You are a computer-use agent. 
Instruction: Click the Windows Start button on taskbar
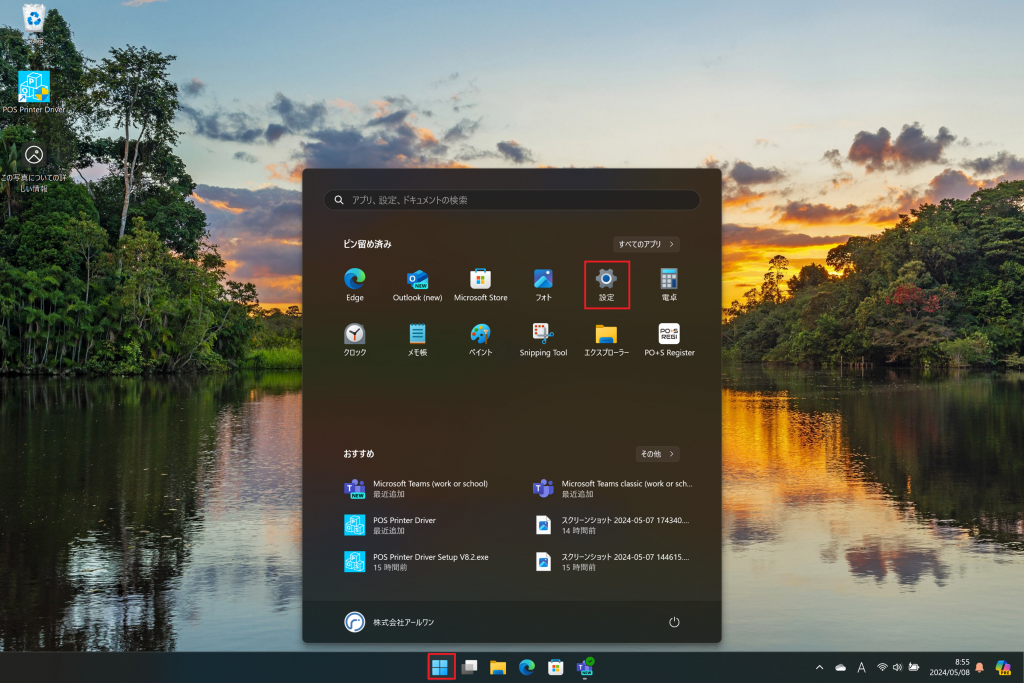[440, 667]
